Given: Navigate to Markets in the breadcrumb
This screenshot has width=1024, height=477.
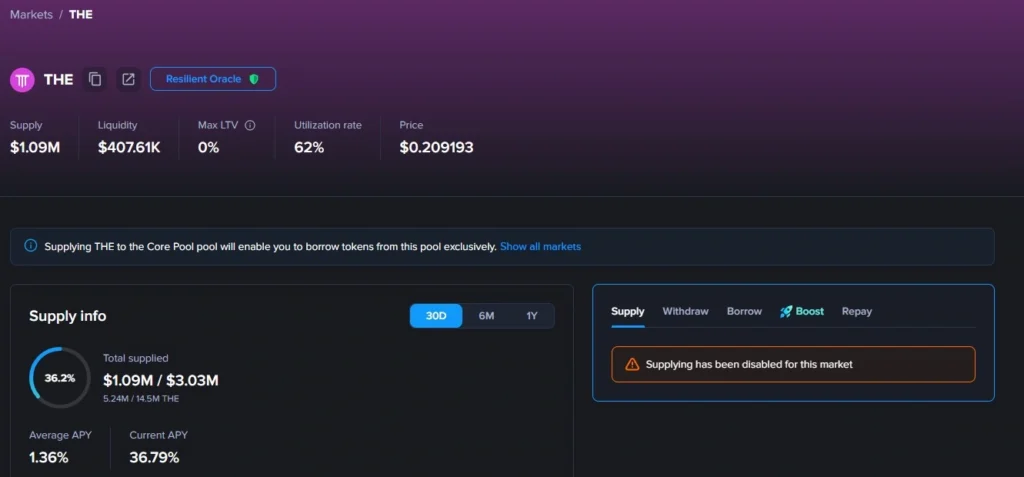Looking at the screenshot, I should click(31, 15).
